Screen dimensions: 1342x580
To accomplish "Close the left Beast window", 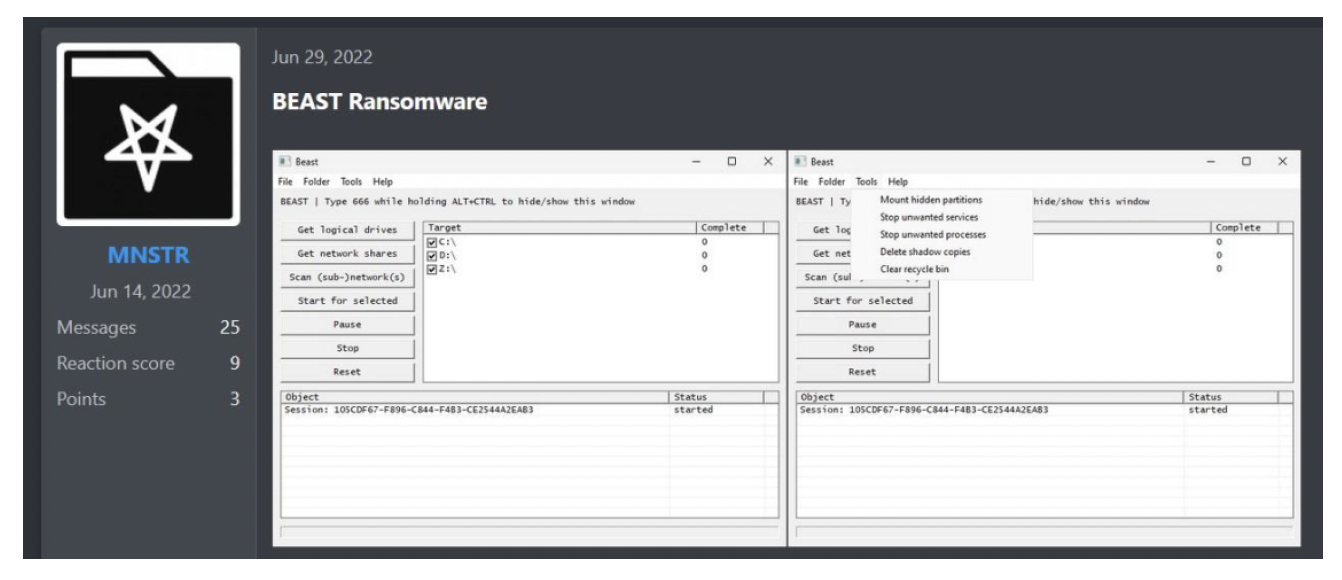I will [x=767, y=160].
